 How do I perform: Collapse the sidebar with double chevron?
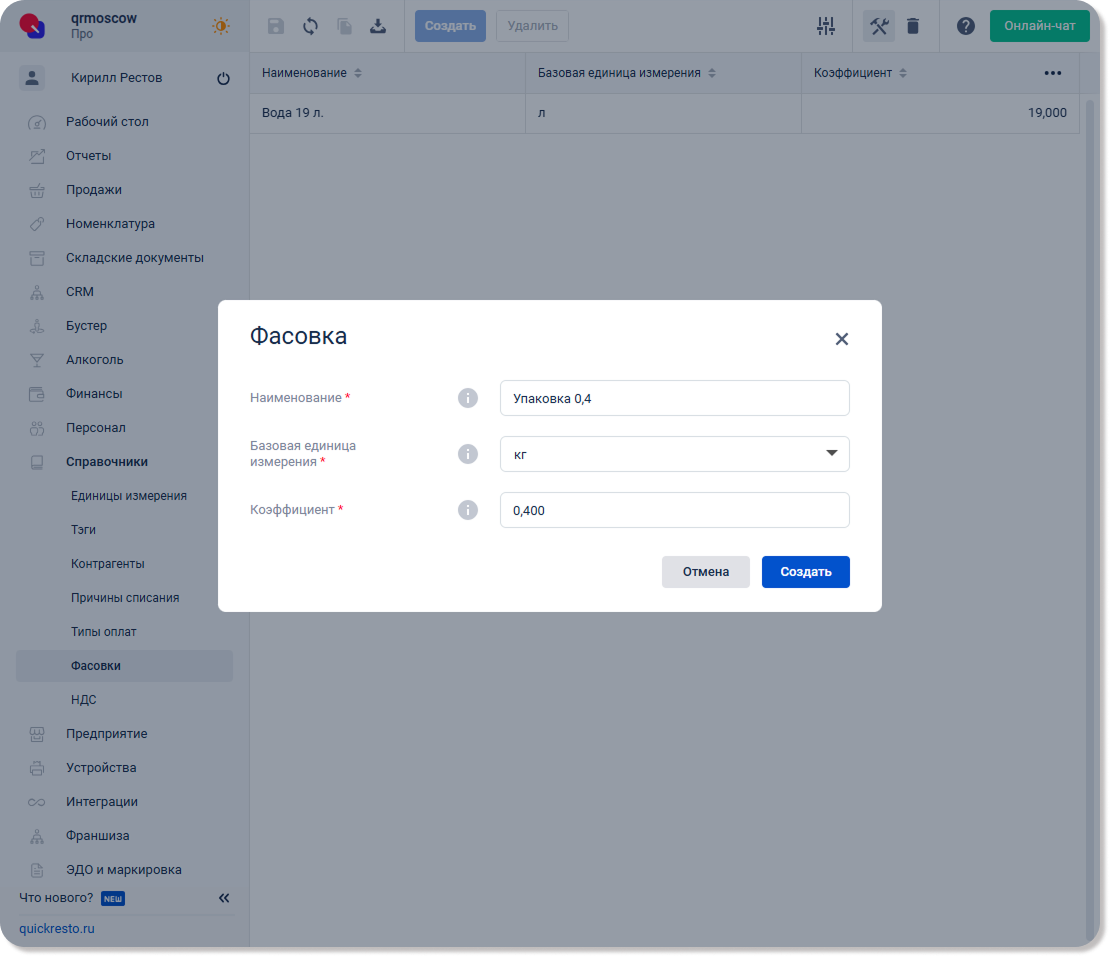click(224, 898)
